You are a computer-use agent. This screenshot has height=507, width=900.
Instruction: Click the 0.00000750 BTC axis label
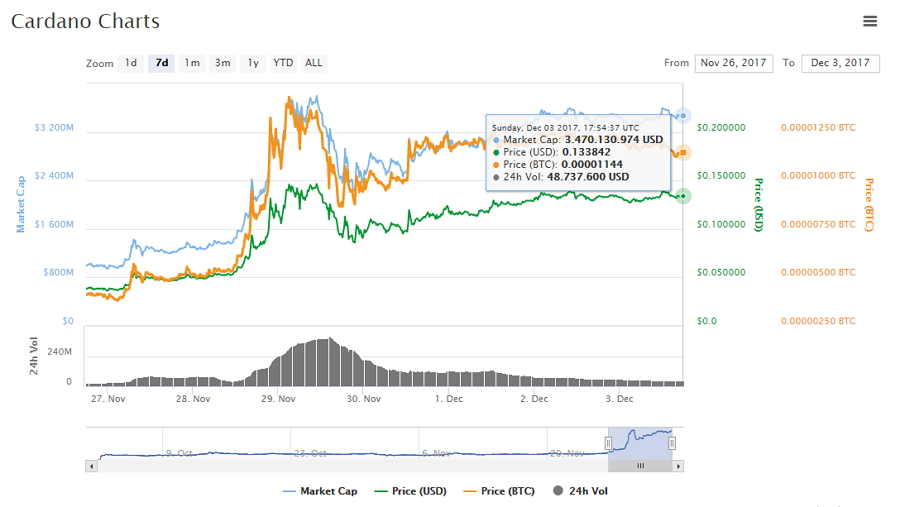(818, 225)
